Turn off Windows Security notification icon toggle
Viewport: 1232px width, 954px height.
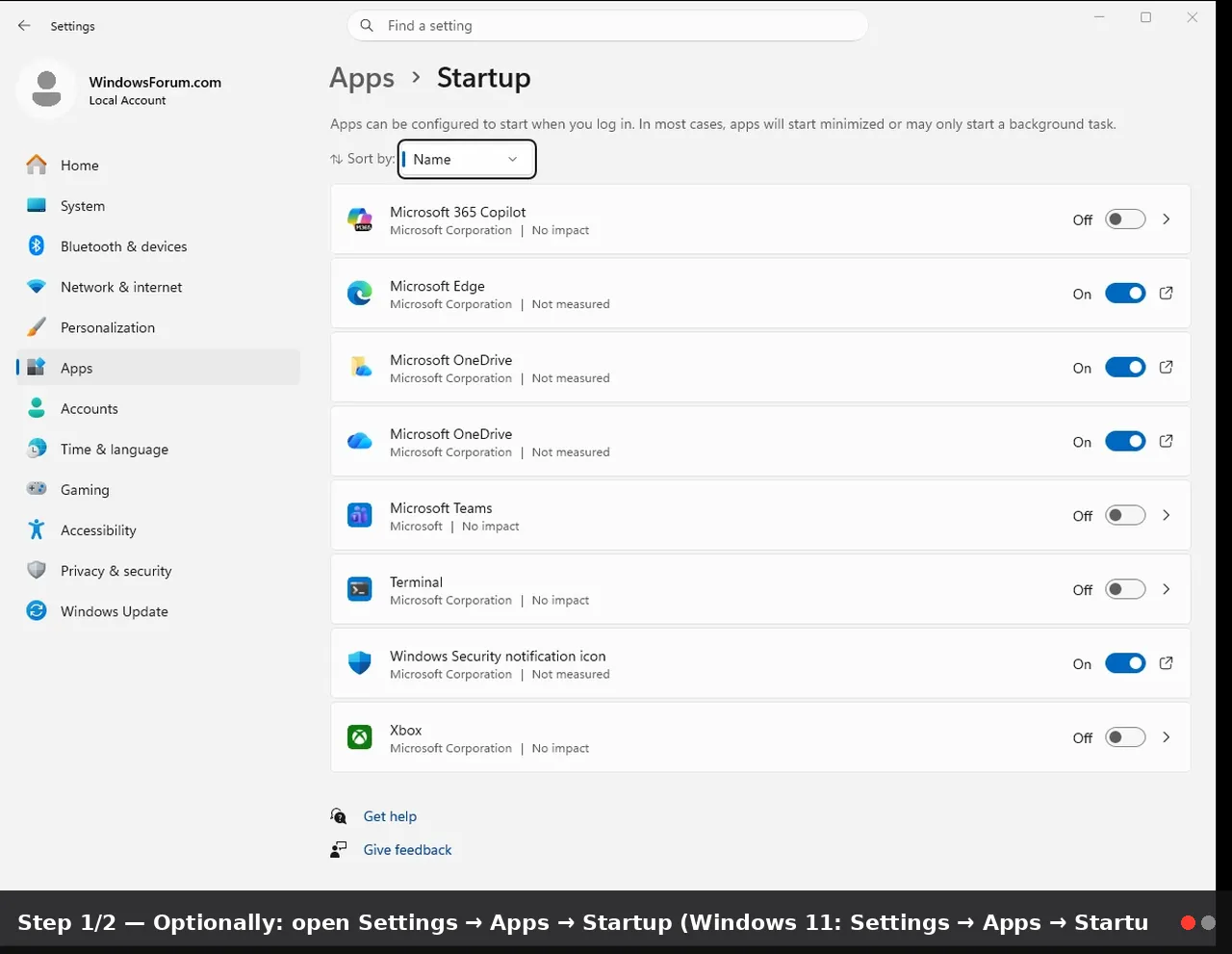coord(1125,663)
